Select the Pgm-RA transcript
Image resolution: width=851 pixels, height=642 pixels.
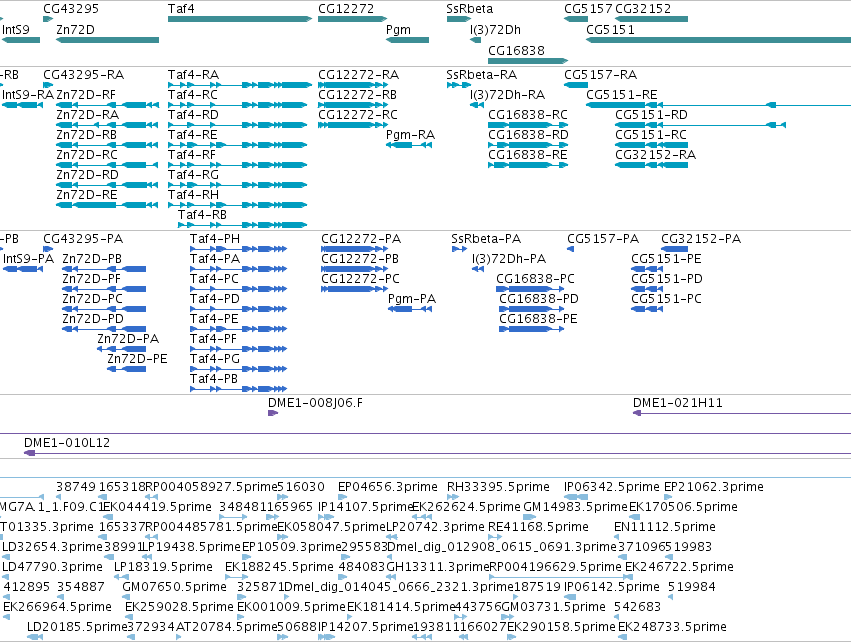[x=410, y=135]
